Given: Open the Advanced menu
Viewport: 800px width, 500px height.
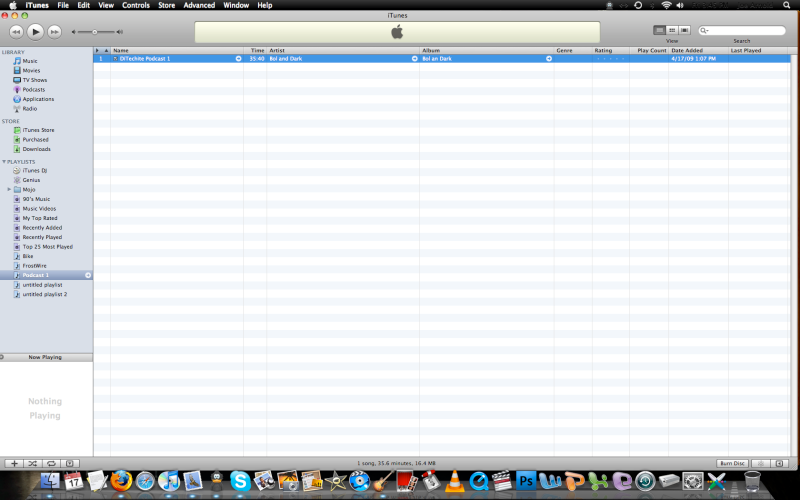Looking at the screenshot, I should click(199, 5).
